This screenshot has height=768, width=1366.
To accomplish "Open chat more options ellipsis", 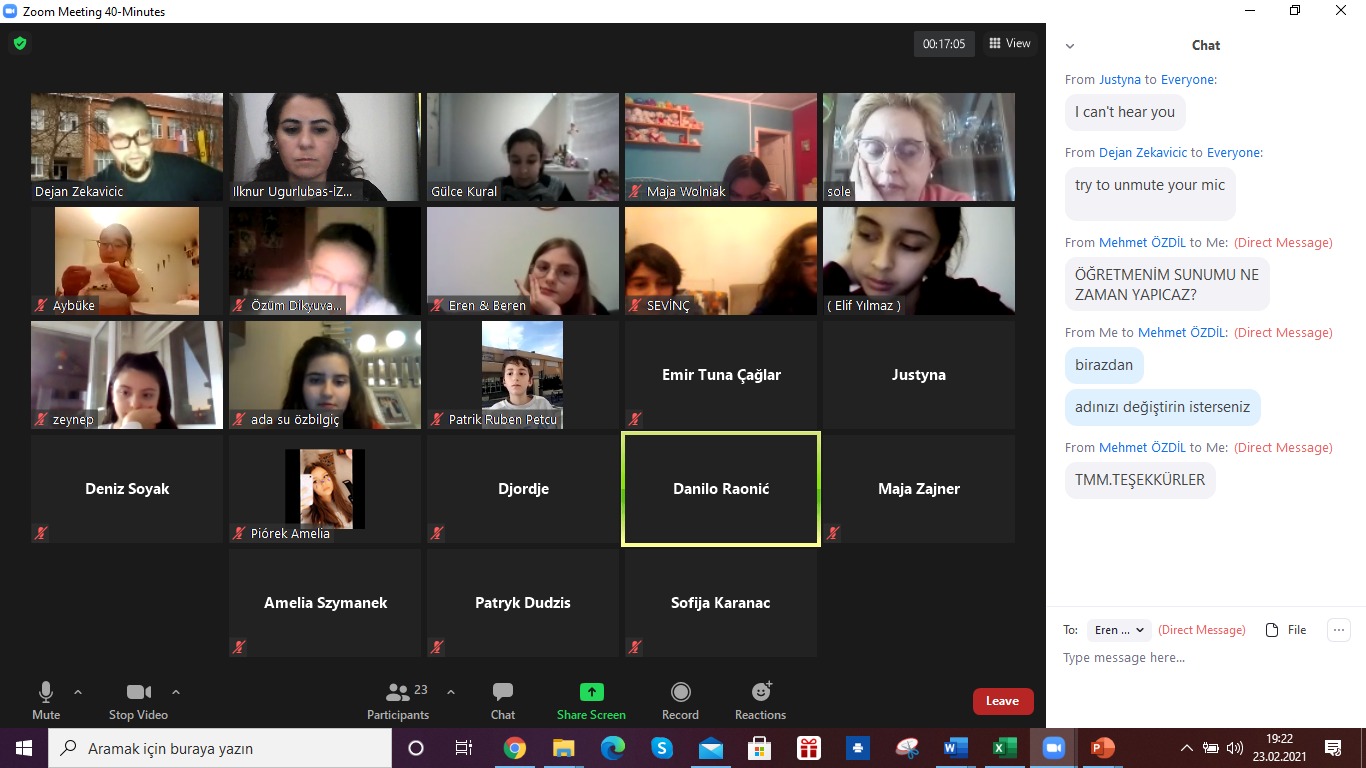I will click(x=1339, y=630).
